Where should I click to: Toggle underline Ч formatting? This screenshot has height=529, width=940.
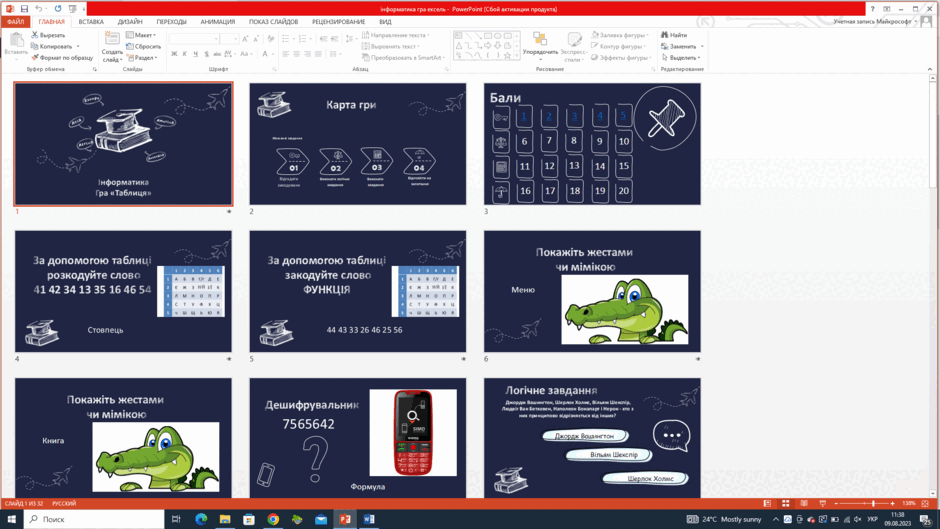coord(195,54)
